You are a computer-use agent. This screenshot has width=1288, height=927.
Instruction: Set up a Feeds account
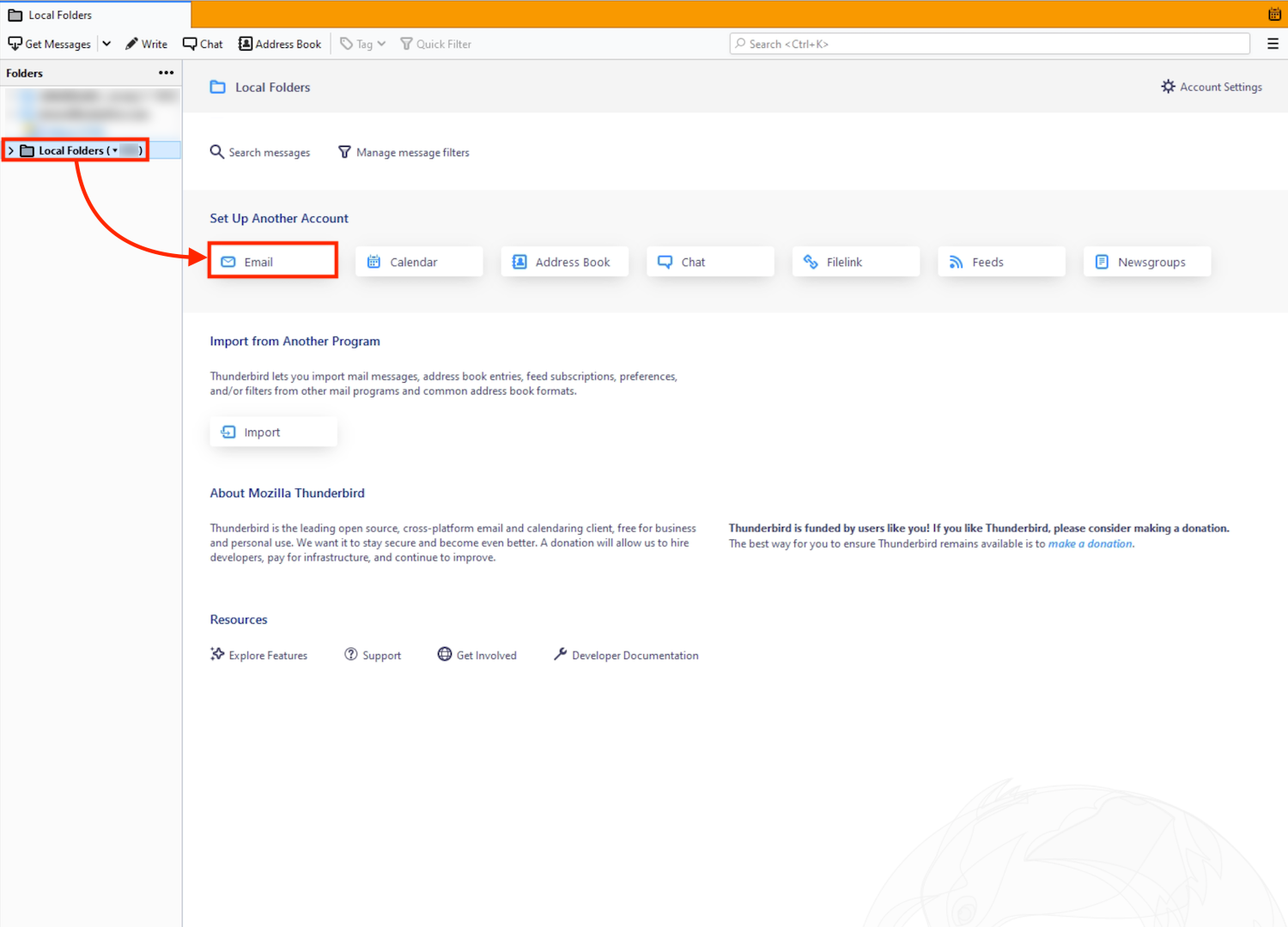1001,262
